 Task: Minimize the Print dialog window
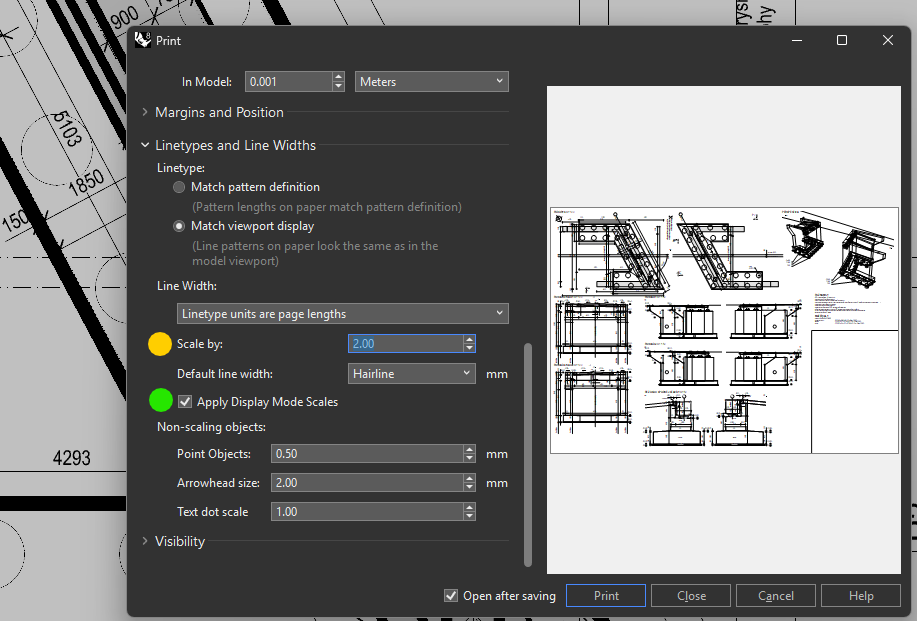click(796, 41)
